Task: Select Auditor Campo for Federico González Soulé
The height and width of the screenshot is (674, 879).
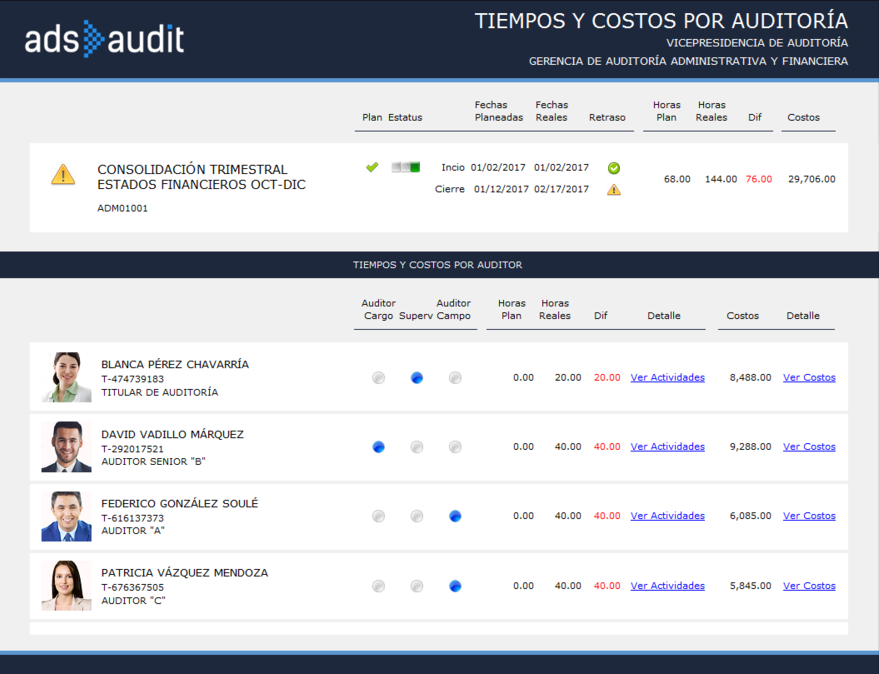Action: point(455,516)
